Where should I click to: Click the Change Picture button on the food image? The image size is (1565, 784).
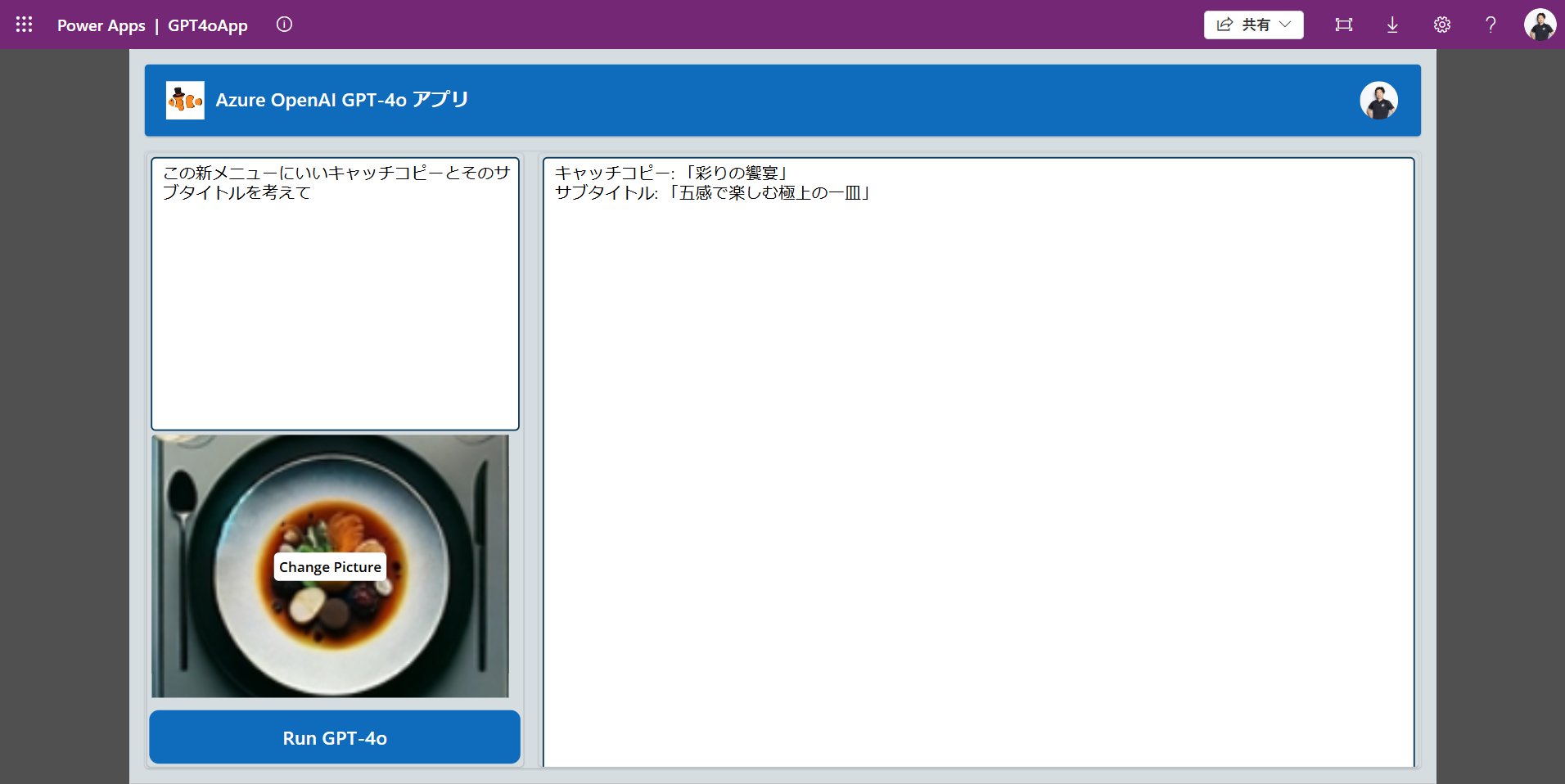[x=329, y=566]
